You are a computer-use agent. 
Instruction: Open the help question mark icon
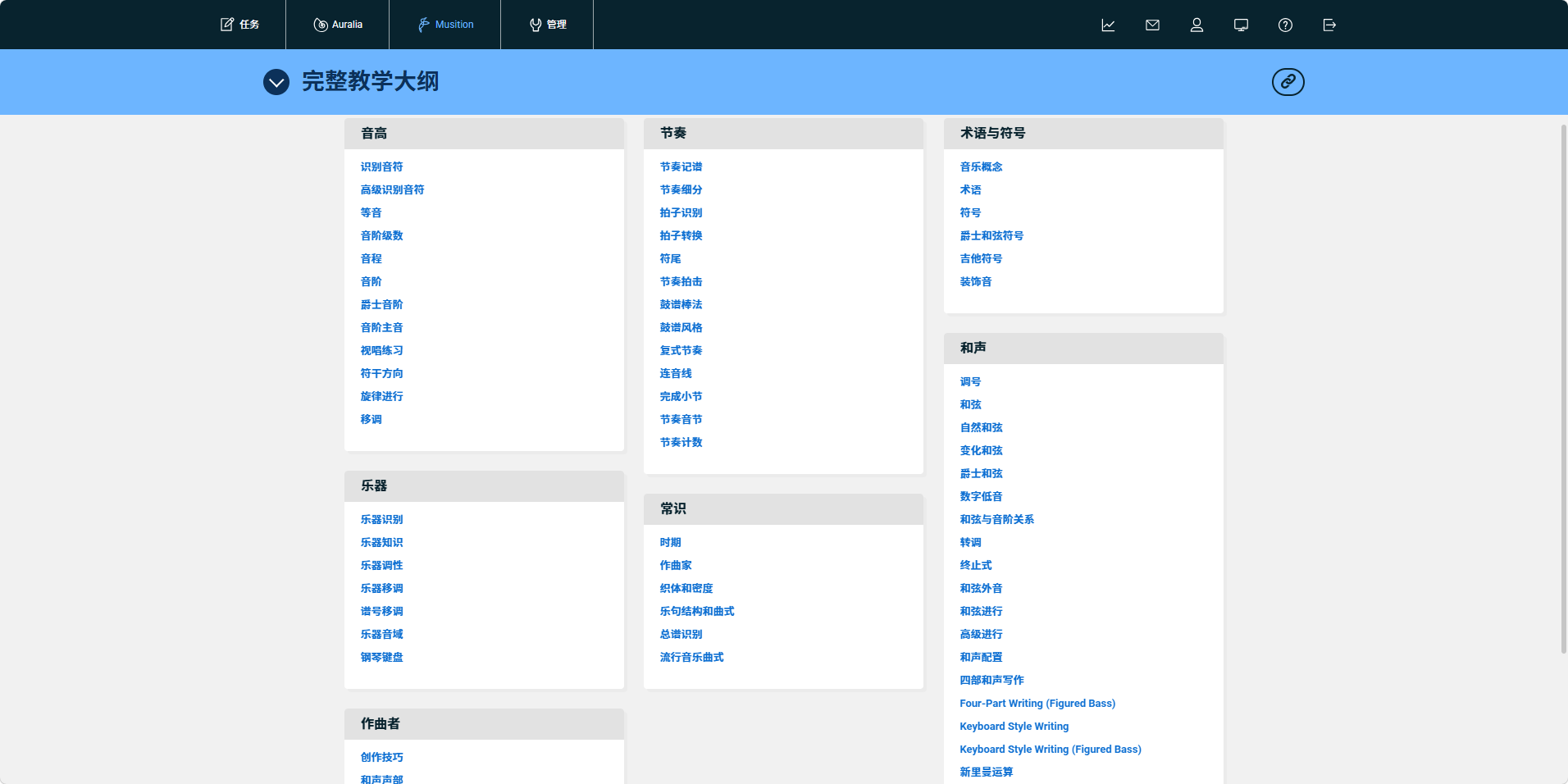click(x=1285, y=25)
